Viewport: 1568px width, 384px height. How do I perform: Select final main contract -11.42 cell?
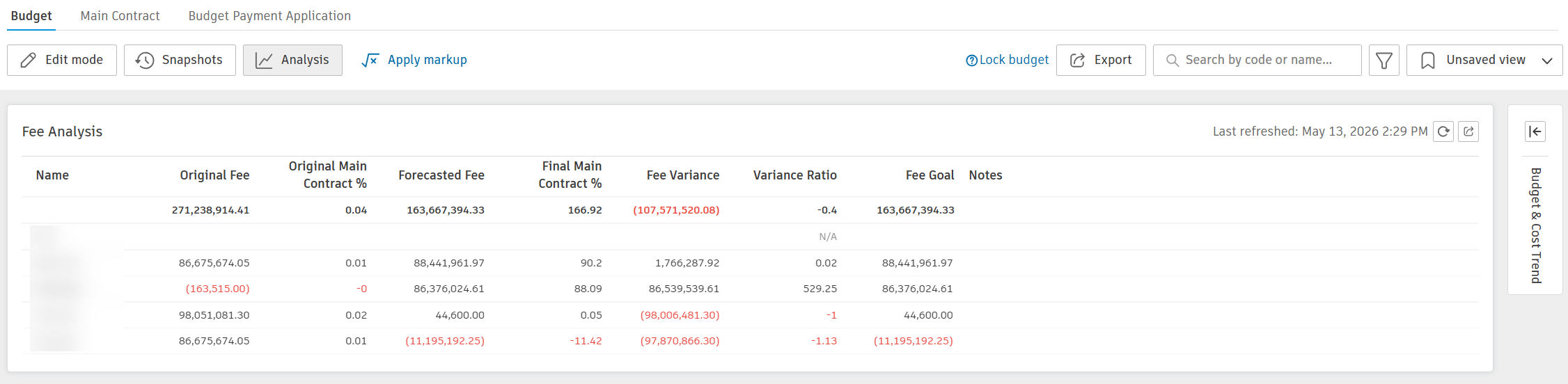point(586,341)
